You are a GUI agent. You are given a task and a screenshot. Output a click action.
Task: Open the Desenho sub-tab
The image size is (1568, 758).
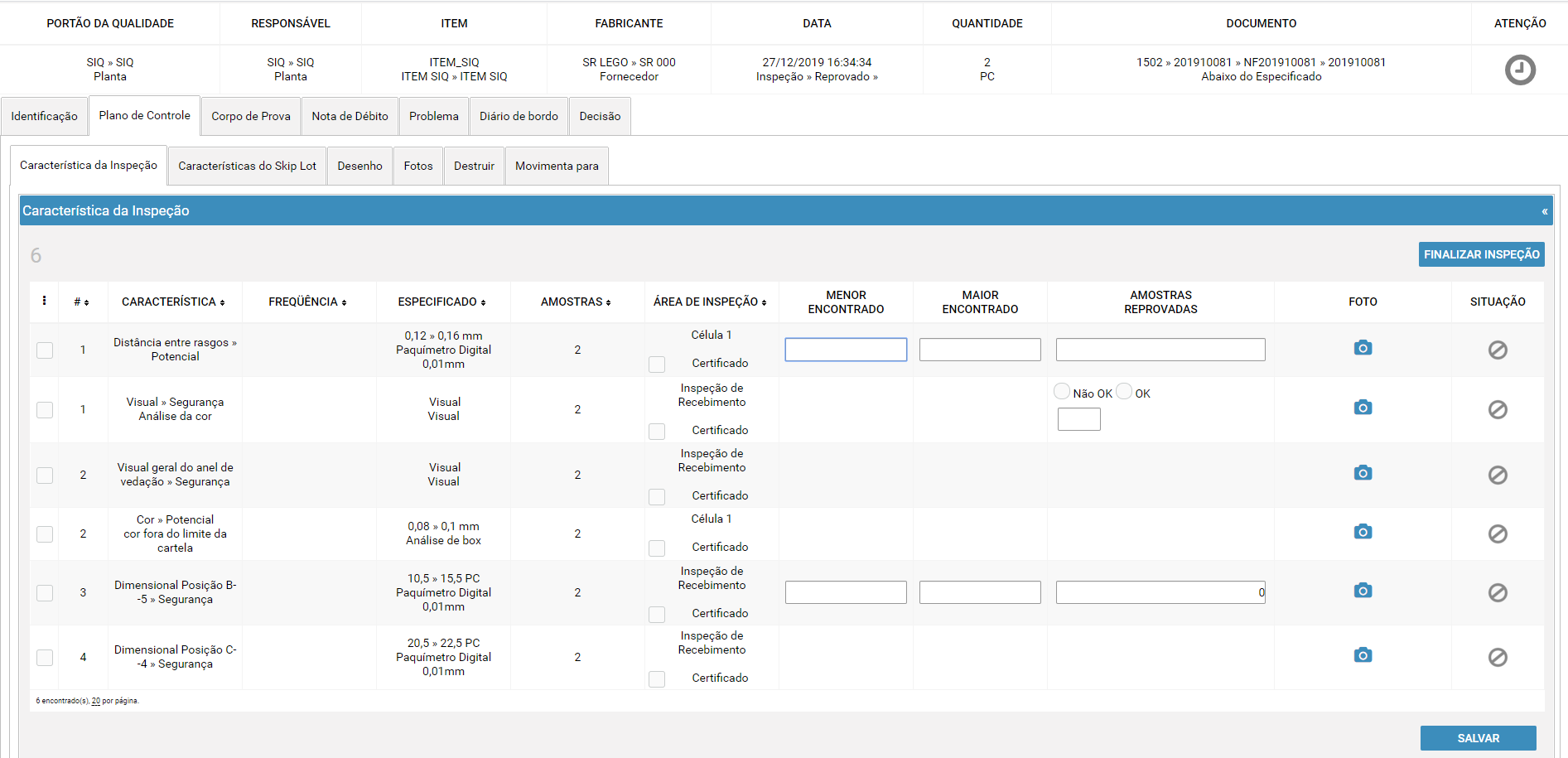[x=359, y=166]
